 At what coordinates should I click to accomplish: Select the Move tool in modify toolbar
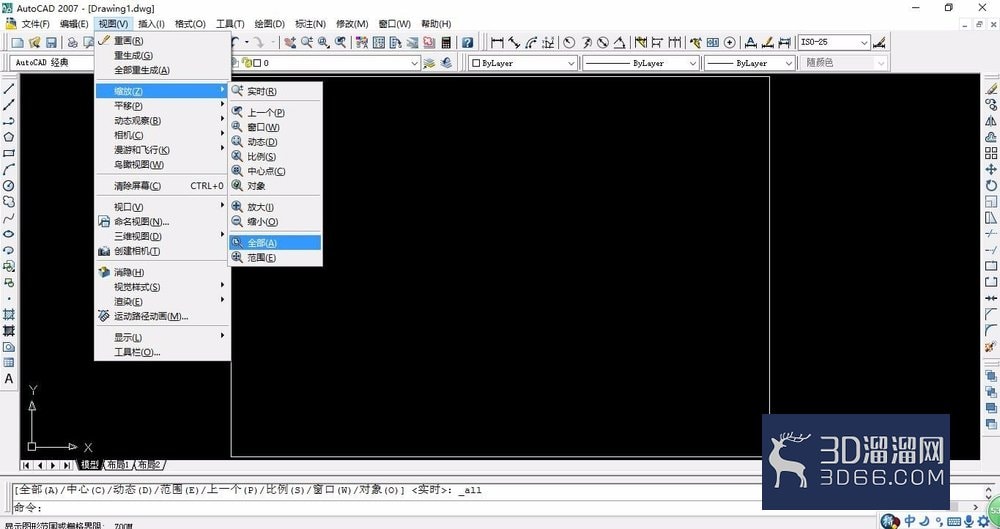(x=990, y=169)
